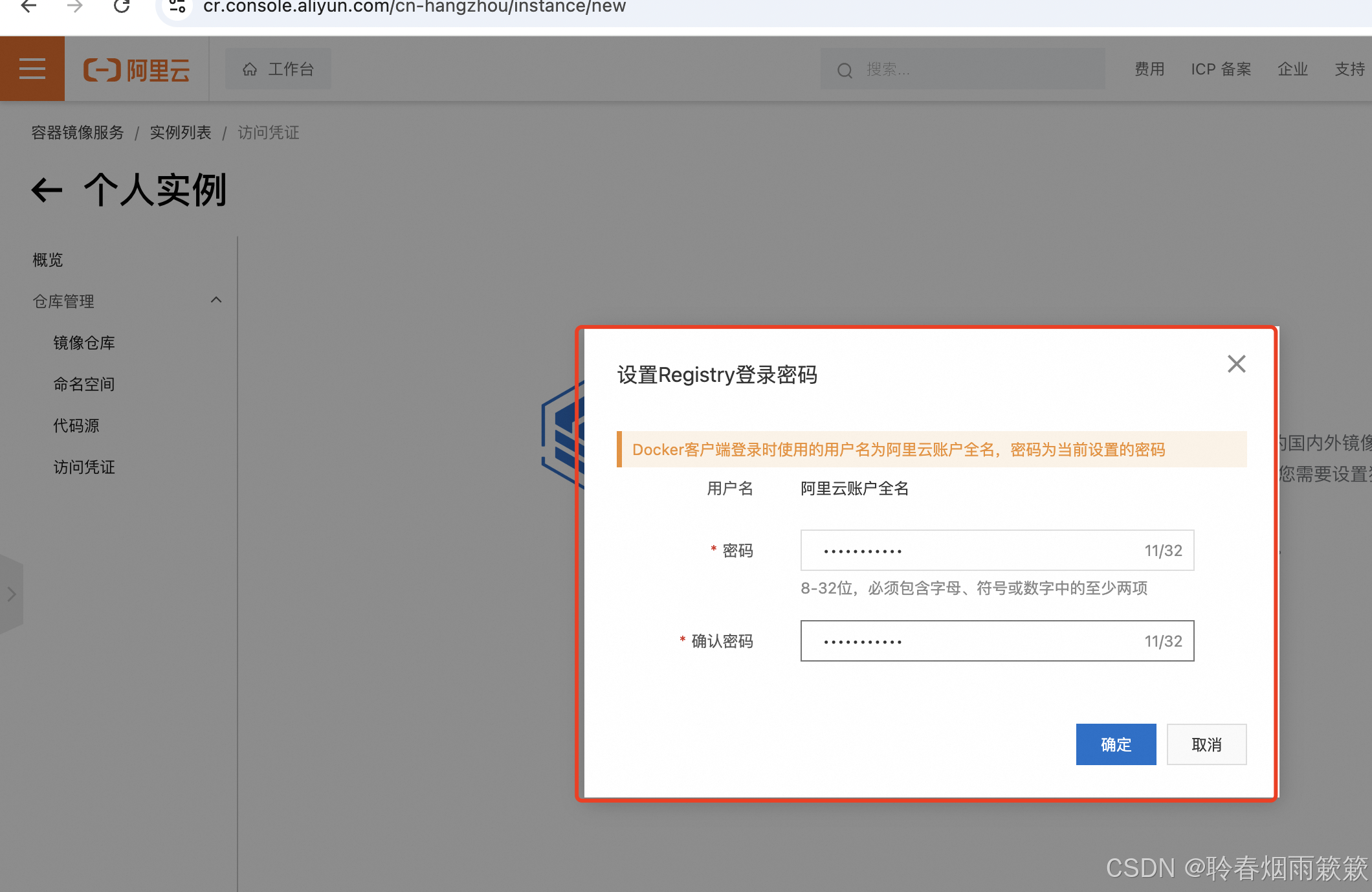The width and height of the screenshot is (1372, 892).
Task: Click the Aliyun logo
Action: 137,69
